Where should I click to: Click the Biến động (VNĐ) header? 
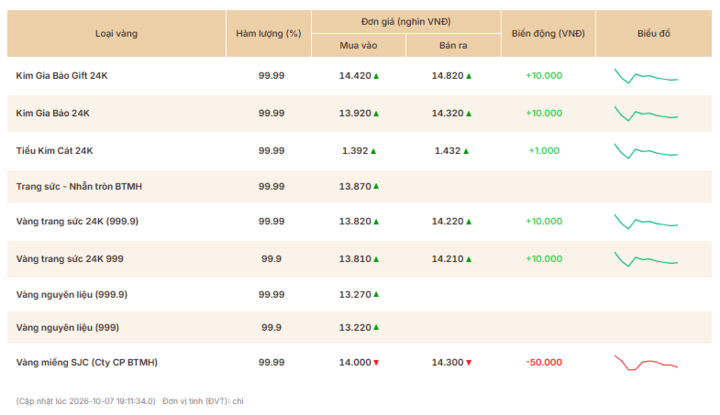548,34
